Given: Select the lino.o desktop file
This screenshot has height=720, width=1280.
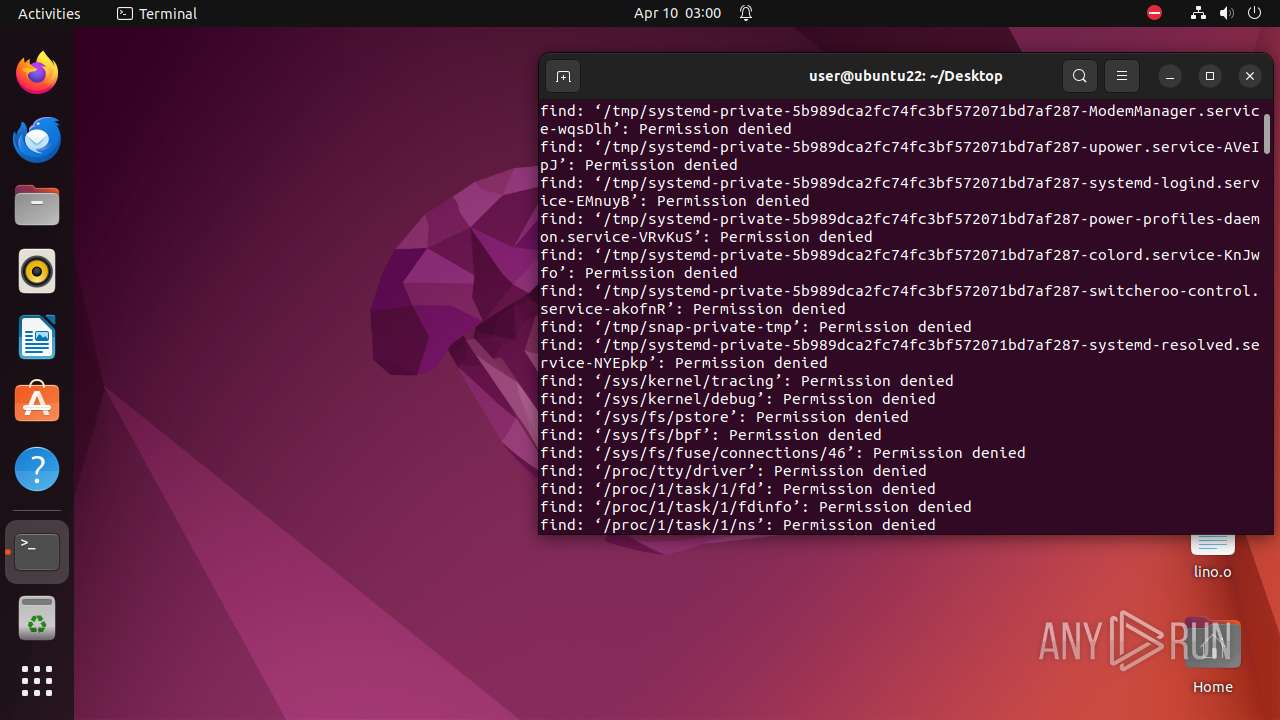Looking at the screenshot, I should [x=1213, y=556].
